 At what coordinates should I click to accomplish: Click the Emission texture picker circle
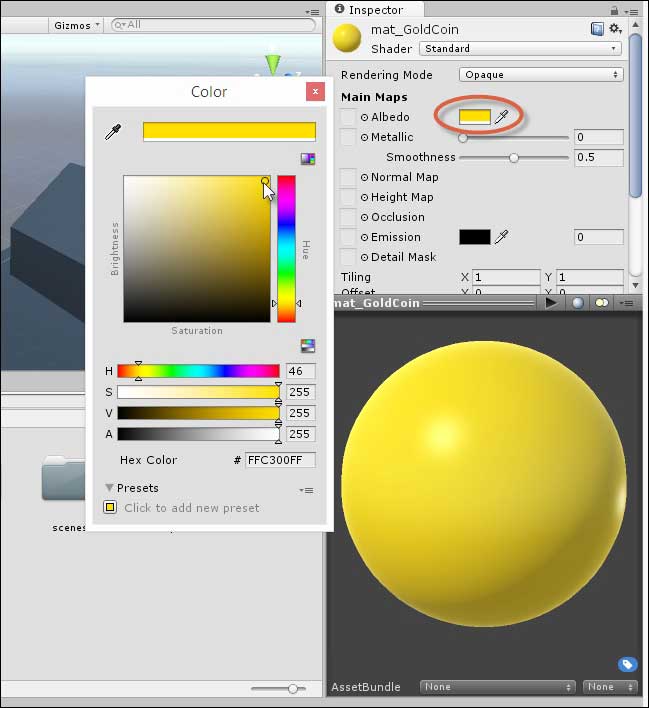point(364,237)
